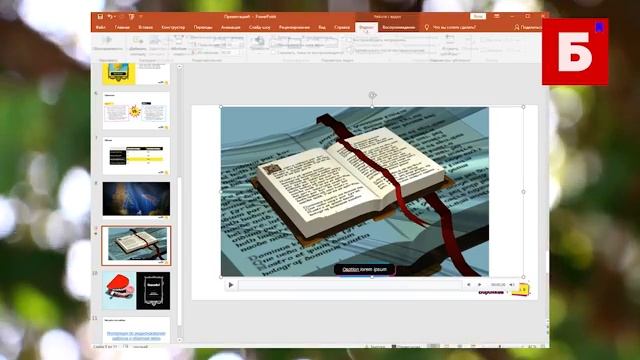Click the slide panel scroll down arrow

(x=180, y=340)
